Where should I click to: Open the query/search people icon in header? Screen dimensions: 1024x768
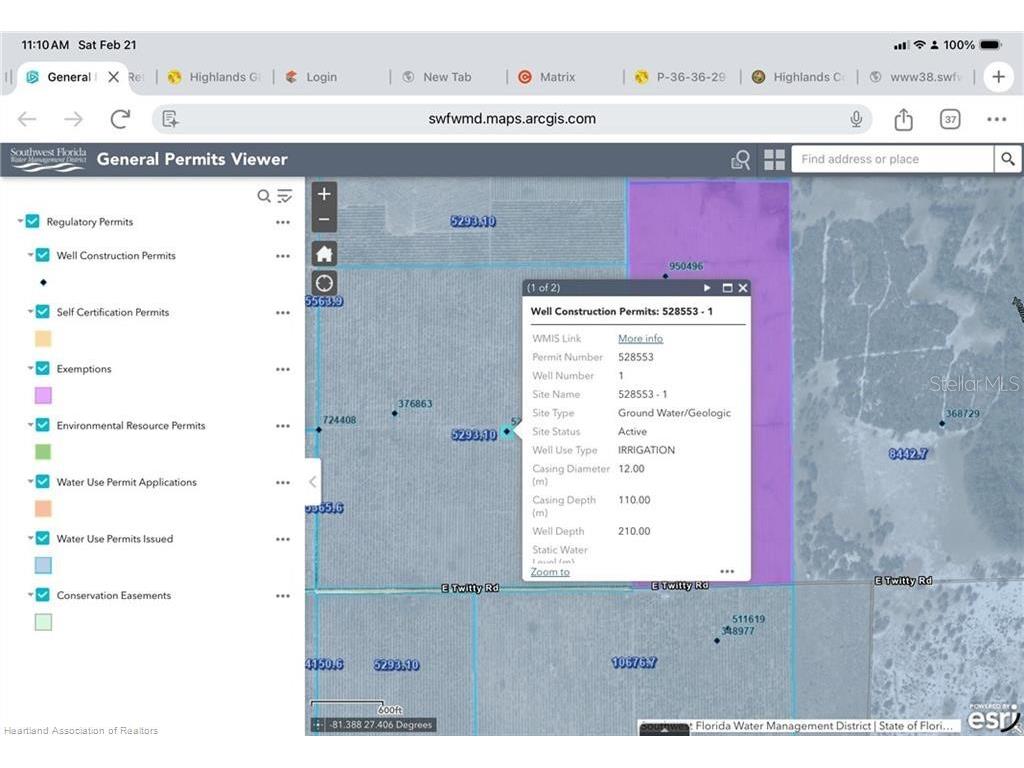click(741, 159)
